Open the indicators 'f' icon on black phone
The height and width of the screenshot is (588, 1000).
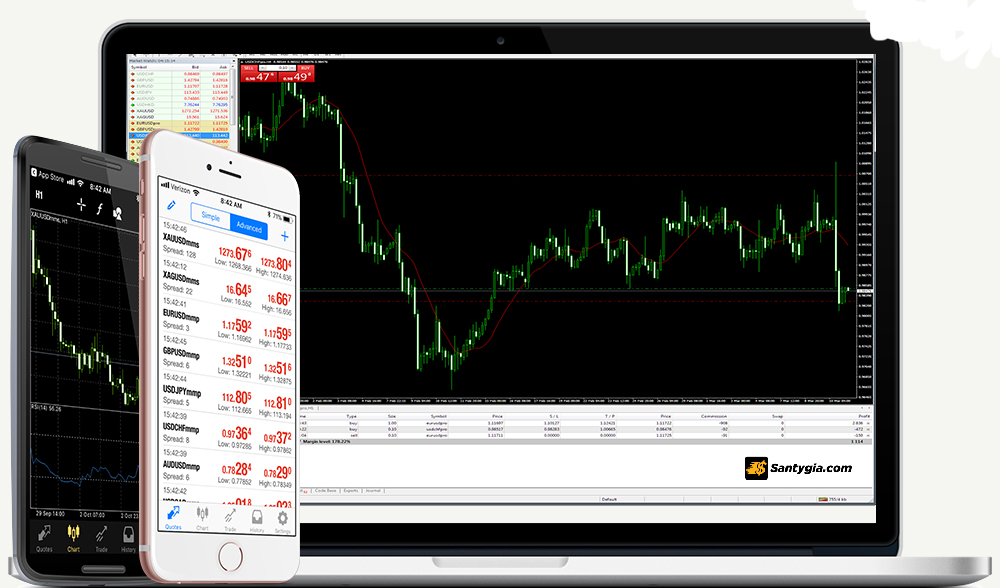pyautogui.click(x=99, y=209)
